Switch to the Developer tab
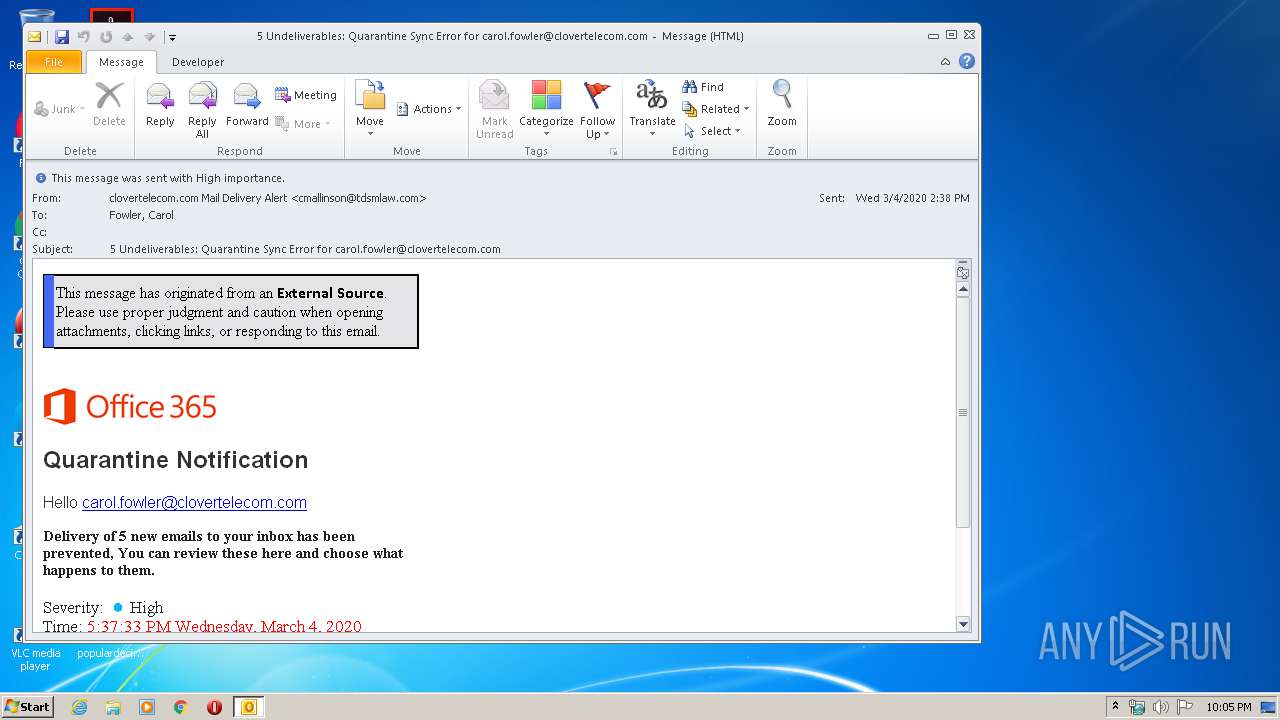Screen dimensions: 1280x720 point(198,62)
